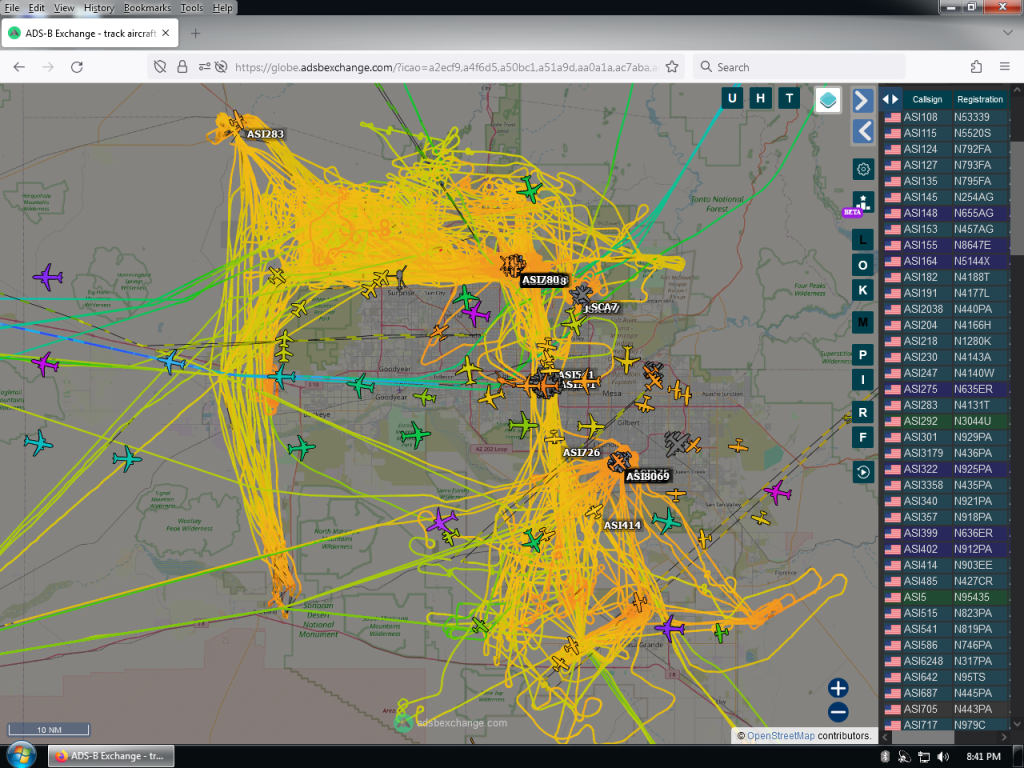
Task: Zoom in with the plus button
Action: point(838,688)
